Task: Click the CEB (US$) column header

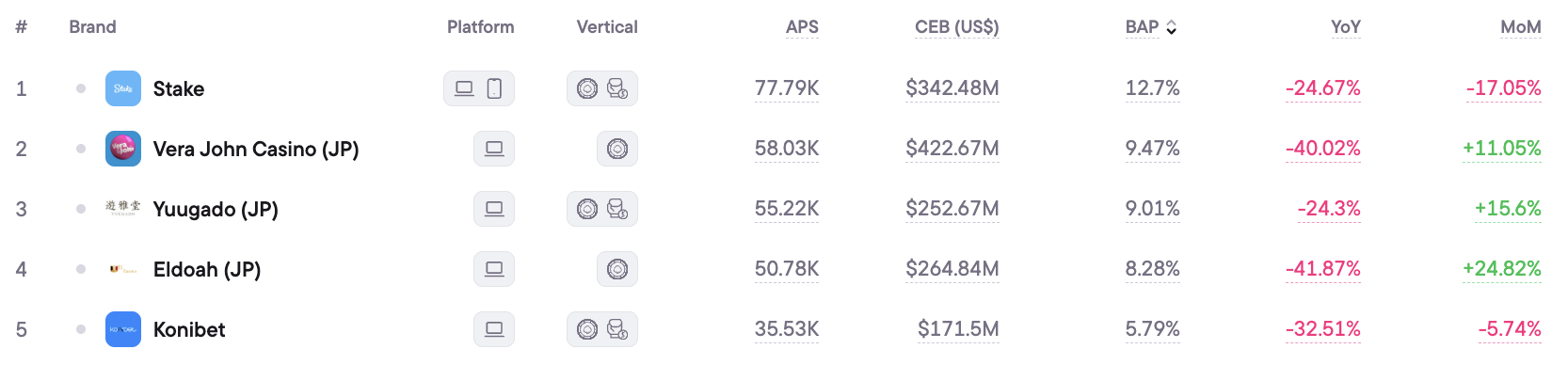Action: (957, 27)
